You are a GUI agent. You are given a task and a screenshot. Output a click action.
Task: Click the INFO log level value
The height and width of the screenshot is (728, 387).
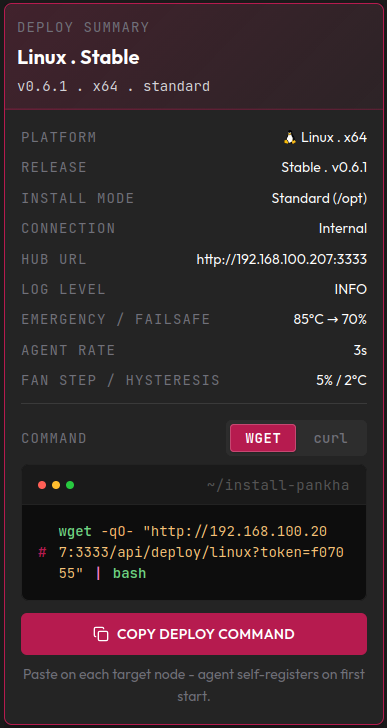(x=351, y=289)
